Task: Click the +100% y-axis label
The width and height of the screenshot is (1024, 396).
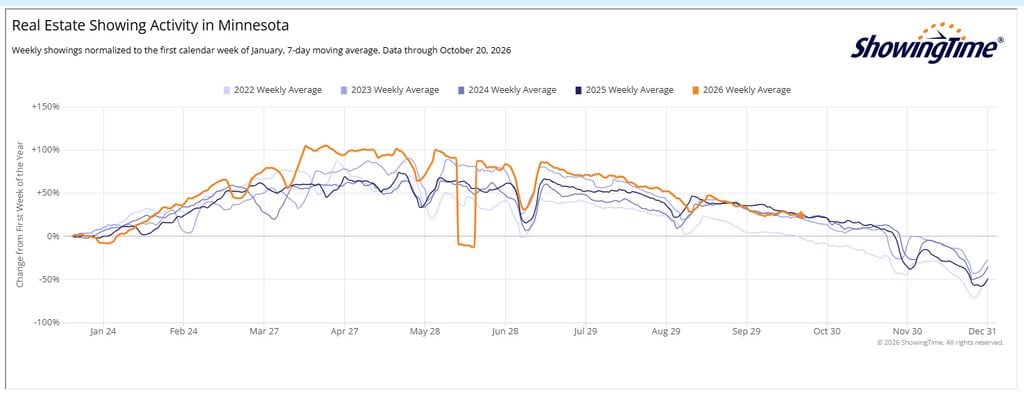Action: tap(46, 150)
